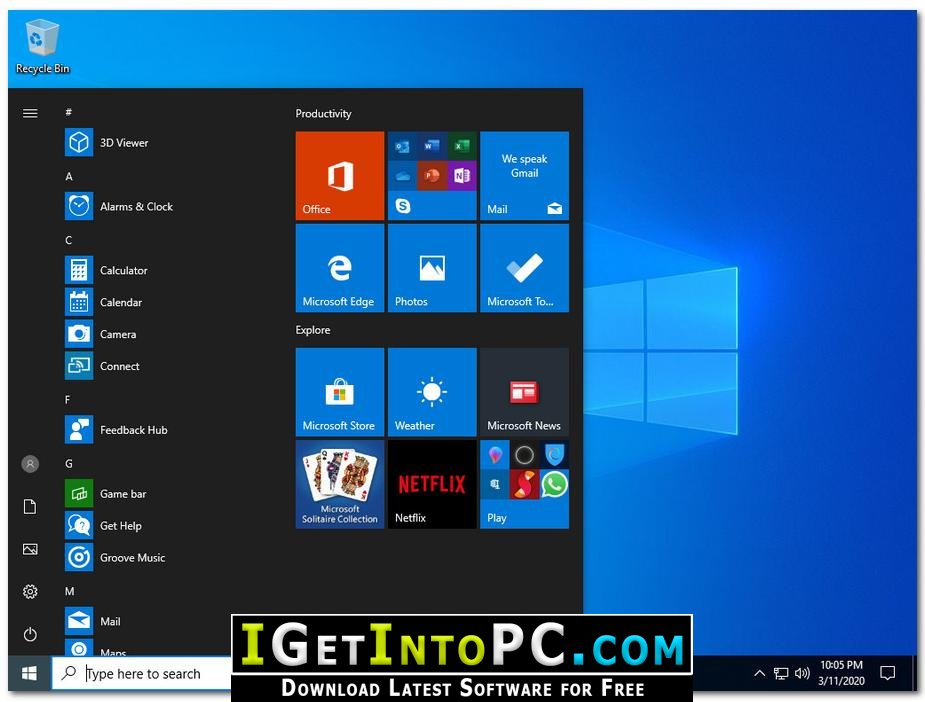This screenshot has height=702, width=925.
Task: Launch Microsoft Solitaire Collection tile
Action: pyautogui.click(x=340, y=484)
